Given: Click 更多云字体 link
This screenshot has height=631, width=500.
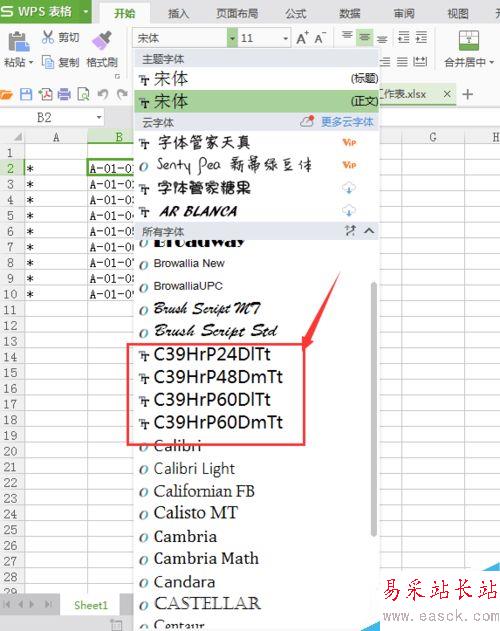Looking at the screenshot, I should coord(347,122).
